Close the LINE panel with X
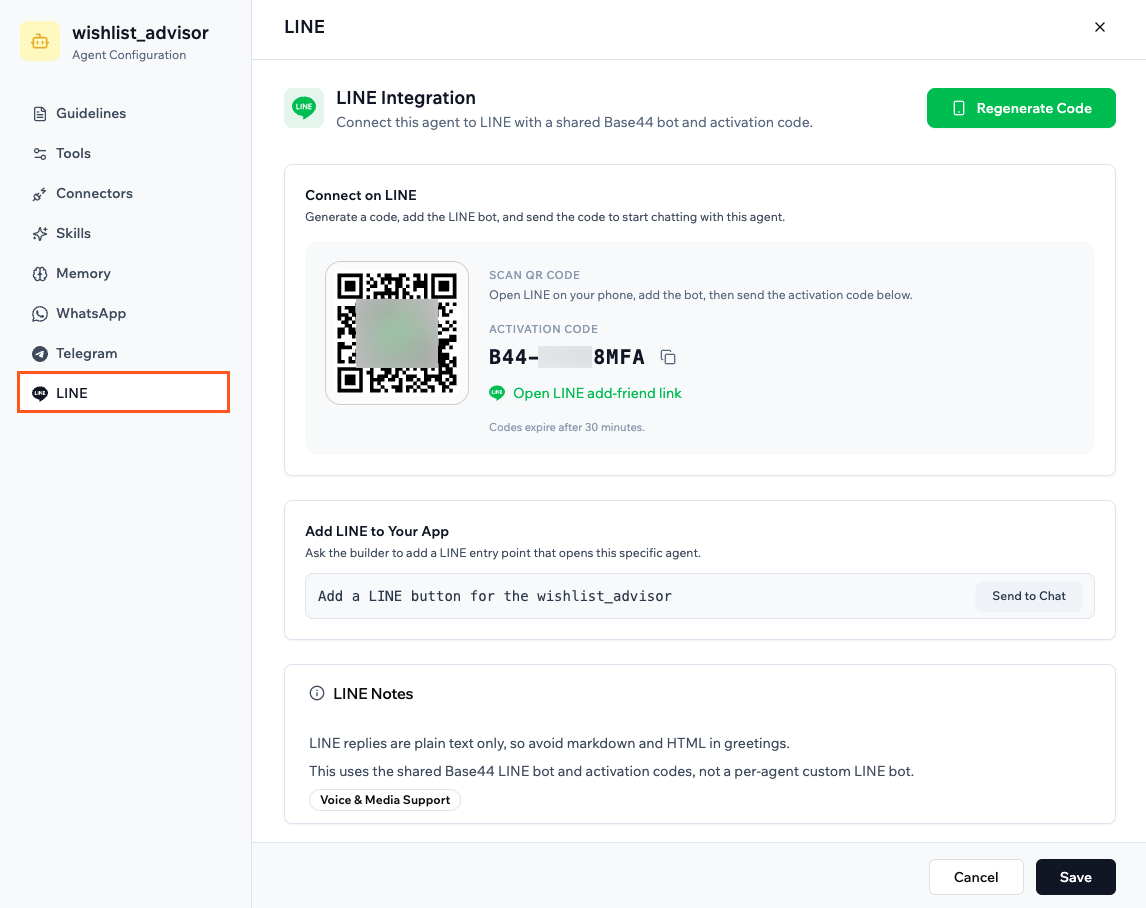This screenshot has height=908, width=1146. click(x=1099, y=27)
